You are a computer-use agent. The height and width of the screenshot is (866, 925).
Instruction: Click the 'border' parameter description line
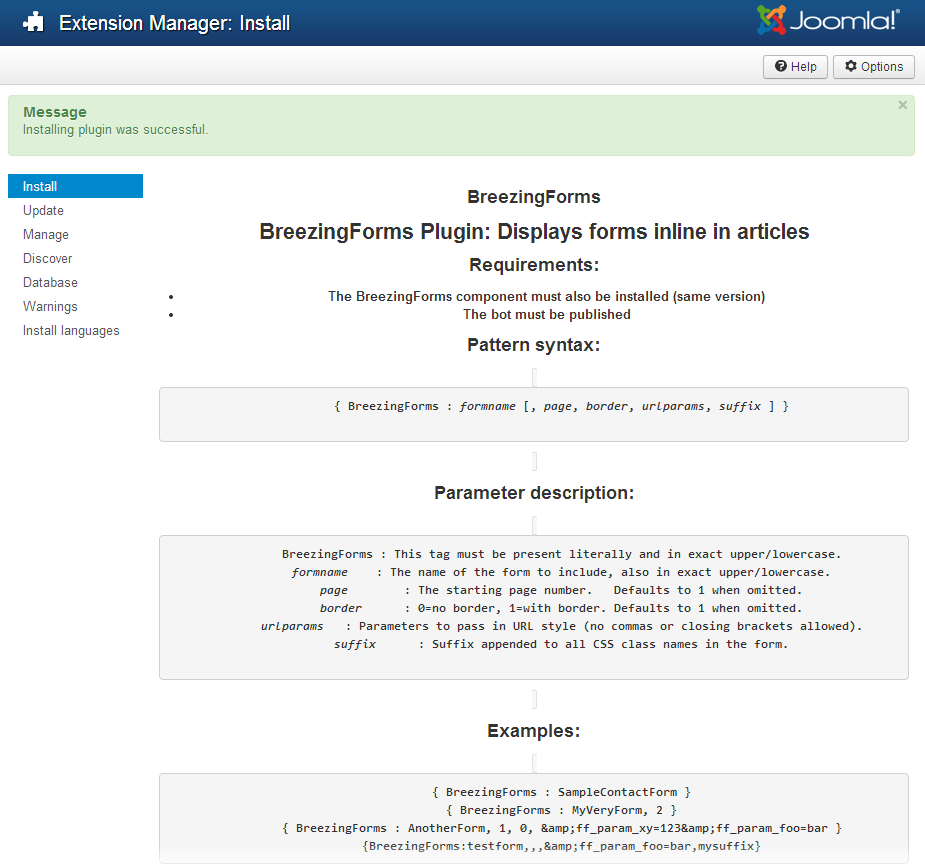pos(561,608)
